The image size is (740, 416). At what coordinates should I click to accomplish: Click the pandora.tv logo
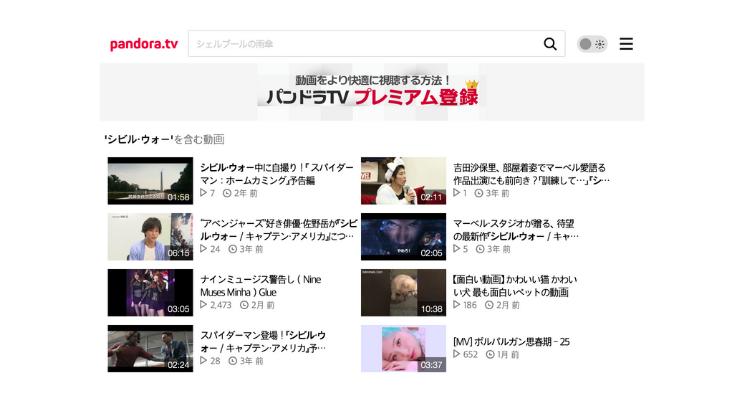click(143, 44)
